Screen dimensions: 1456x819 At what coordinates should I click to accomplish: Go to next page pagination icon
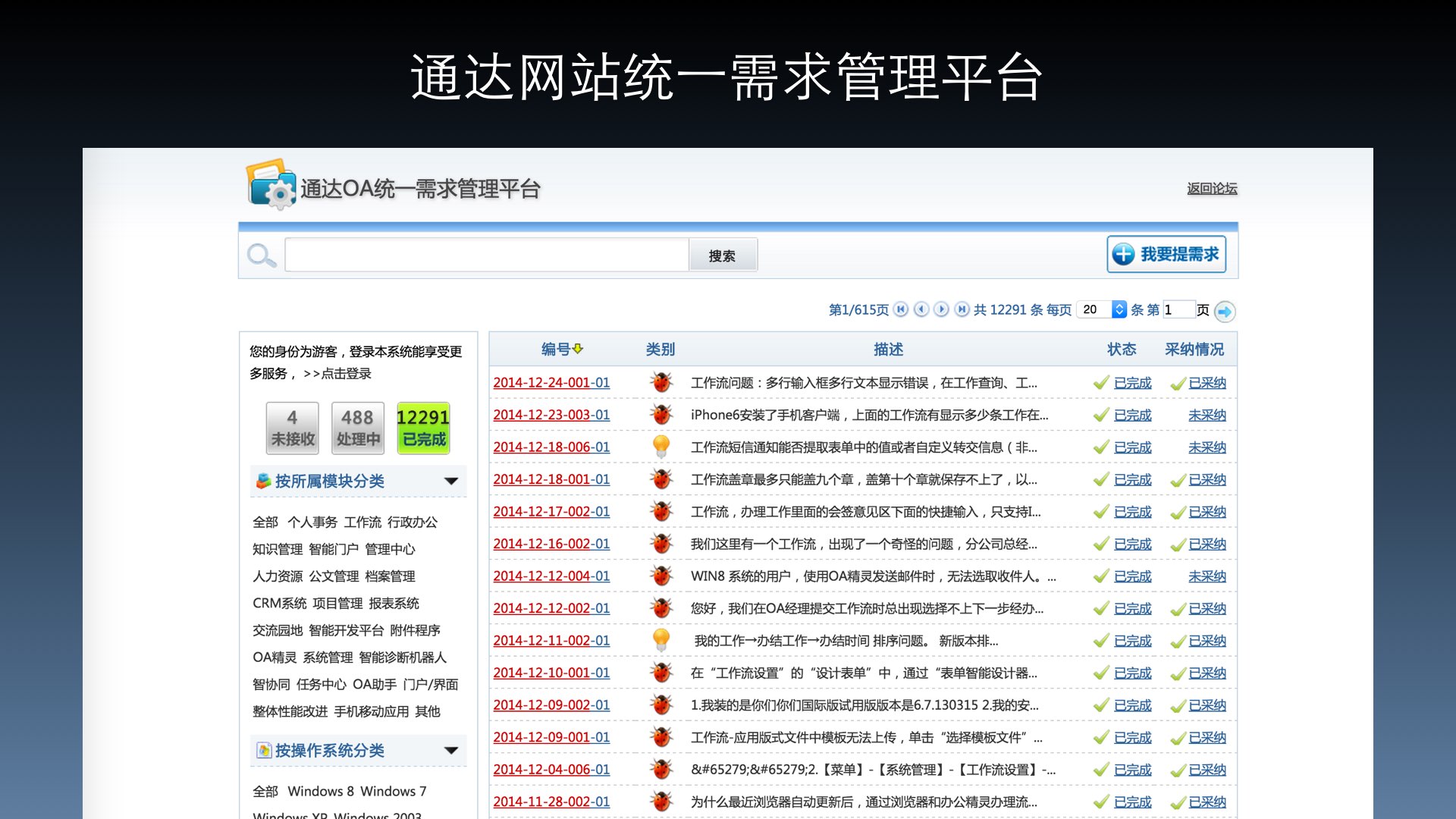(x=941, y=309)
